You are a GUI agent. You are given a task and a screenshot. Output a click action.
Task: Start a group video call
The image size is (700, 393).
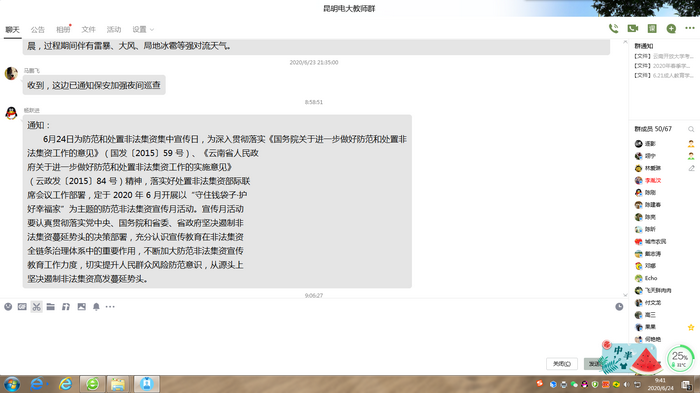tap(633, 29)
